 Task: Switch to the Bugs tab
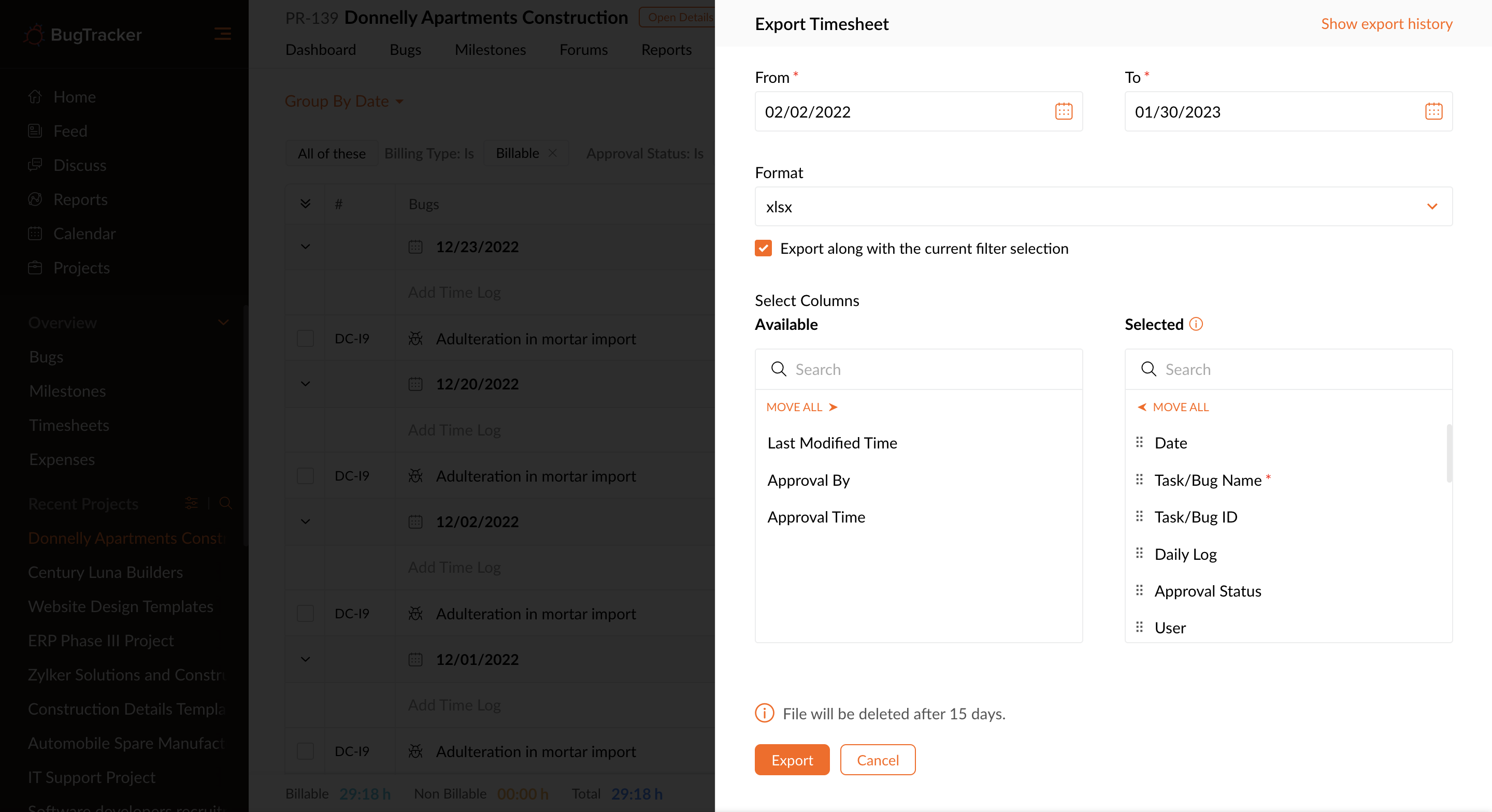405,49
